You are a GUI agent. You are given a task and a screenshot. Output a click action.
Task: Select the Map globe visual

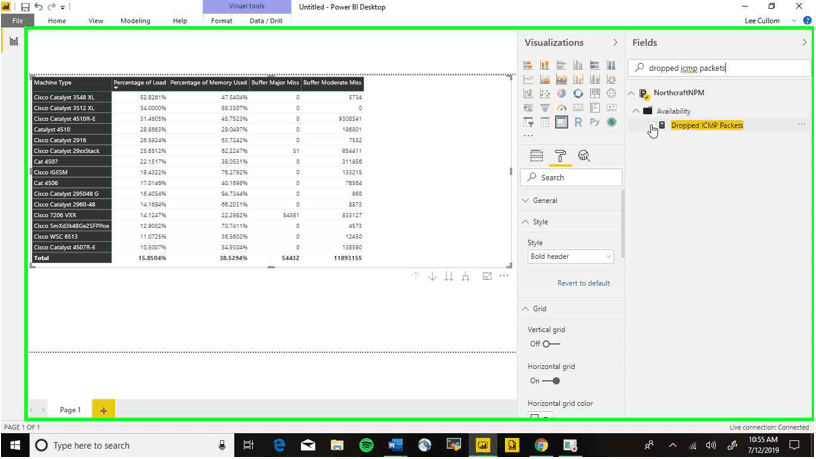coord(611,94)
